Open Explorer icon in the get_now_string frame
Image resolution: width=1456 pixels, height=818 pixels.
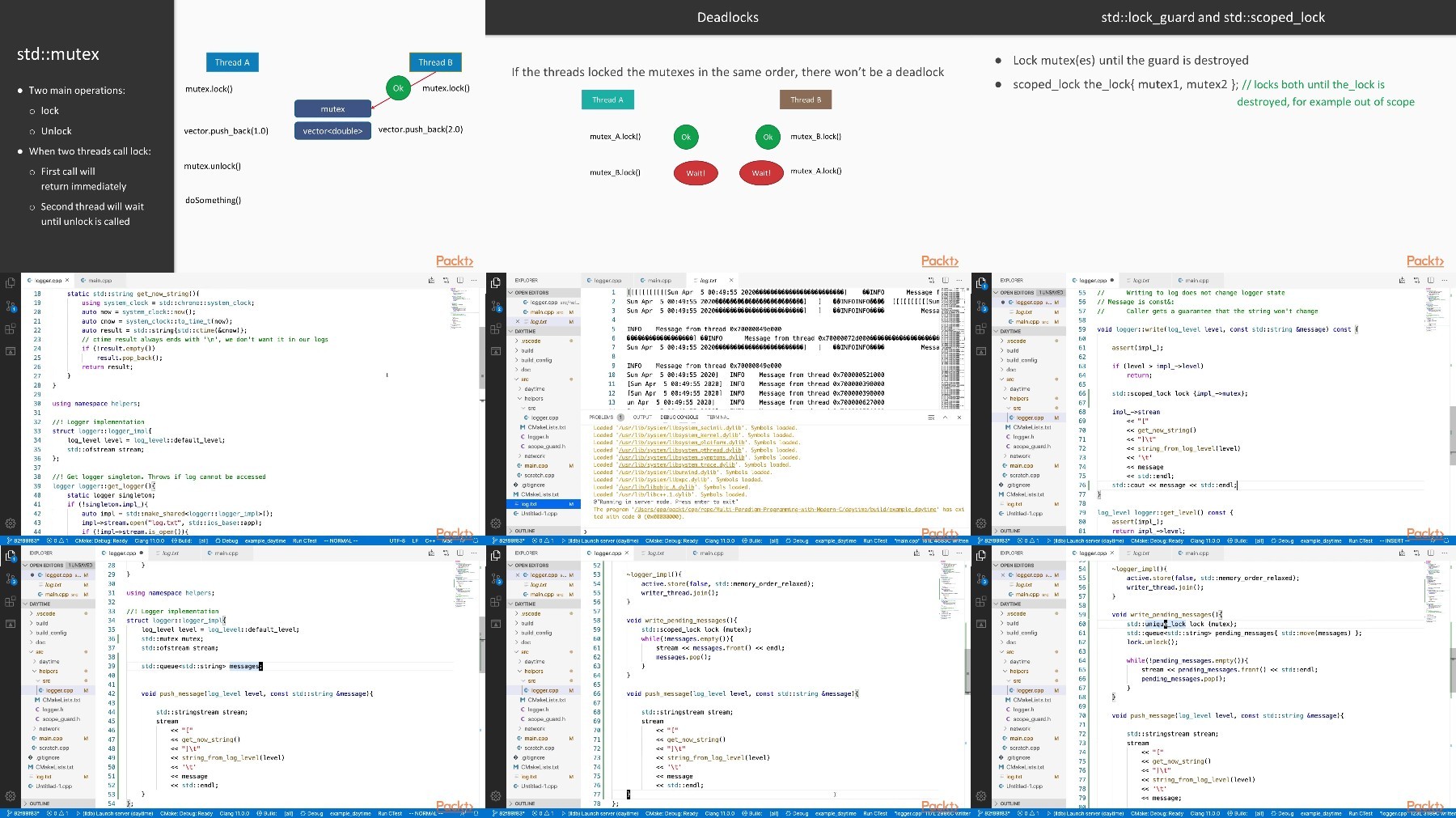pos(11,283)
